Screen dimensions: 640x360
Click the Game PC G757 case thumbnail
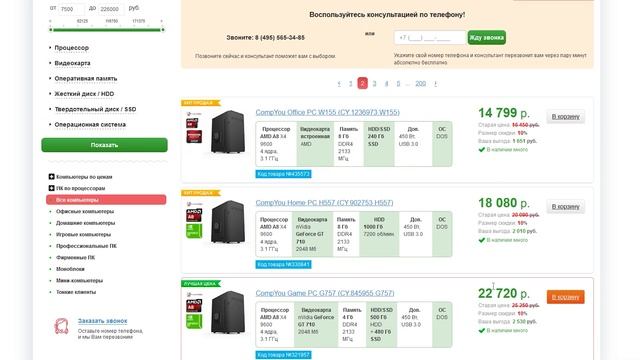click(228, 313)
